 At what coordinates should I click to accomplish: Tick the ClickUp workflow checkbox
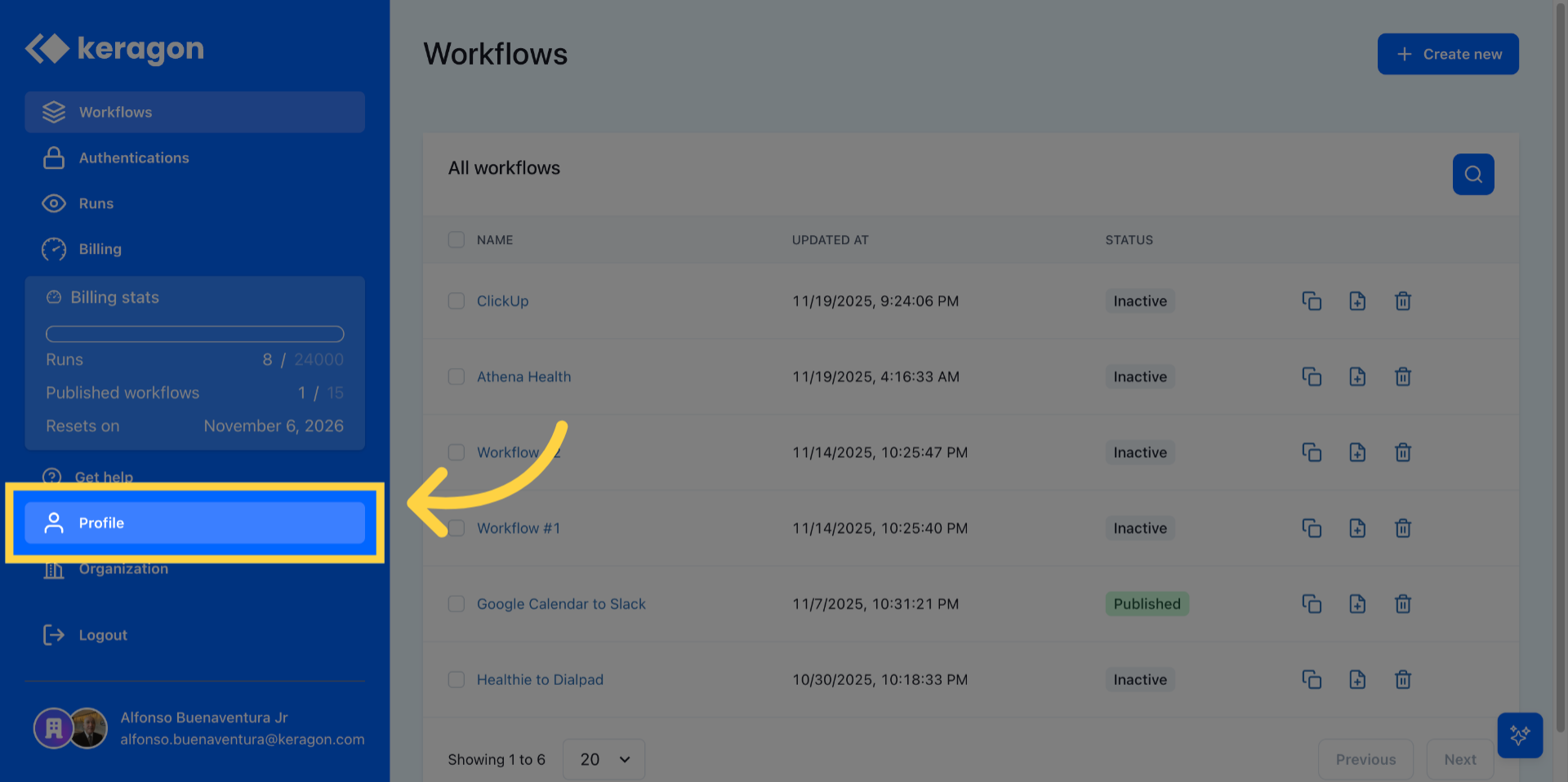tap(457, 301)
